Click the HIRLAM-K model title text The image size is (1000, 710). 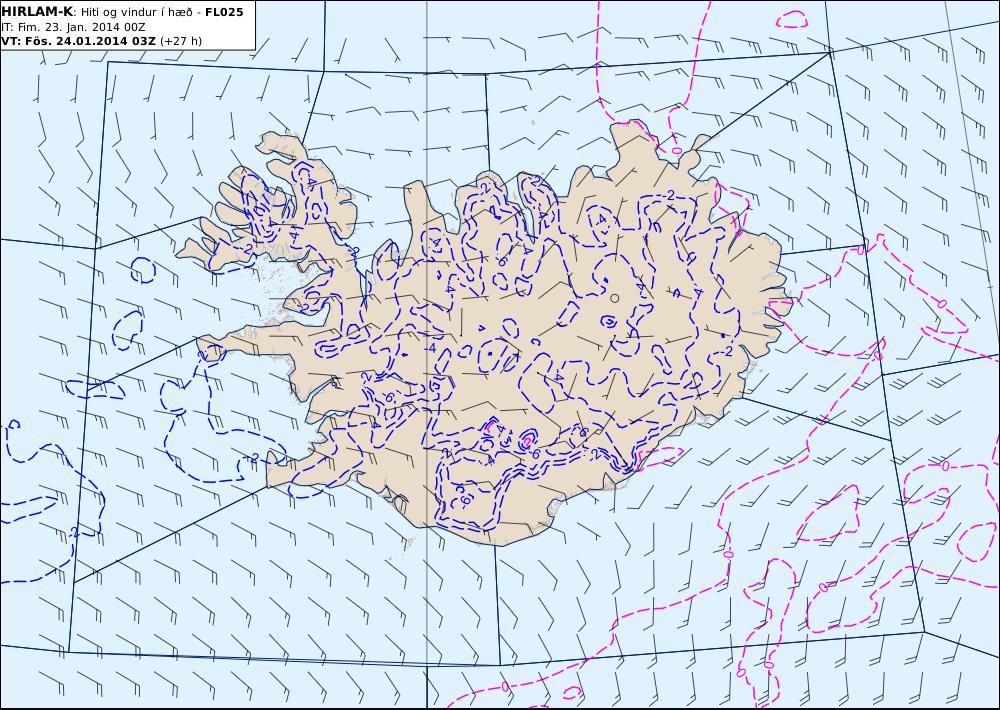click(38, 12)
